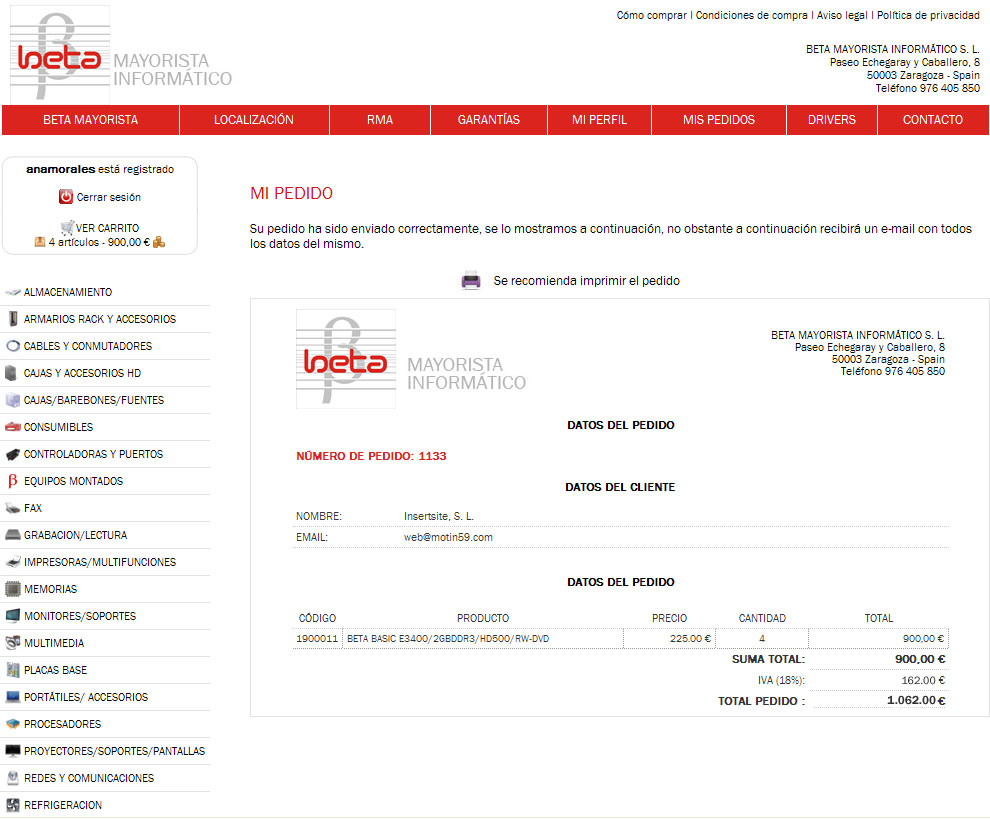Click the Cajas y Accesorios HD icon
The height and width of the screenshot is (819, 990).
[11, 373]
